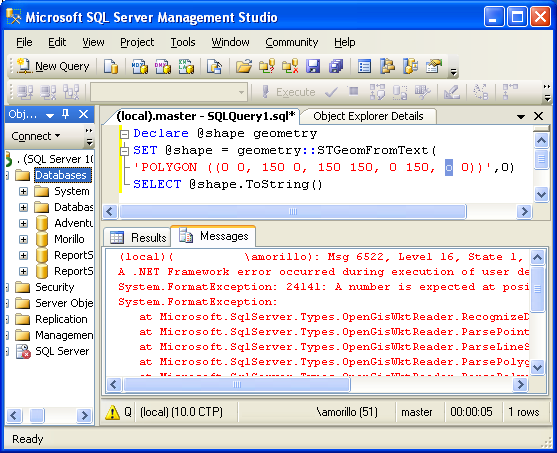The width and height of the screenshot is (557, 453).
Task: Expand the System Databases node
Action: [23, 192]
